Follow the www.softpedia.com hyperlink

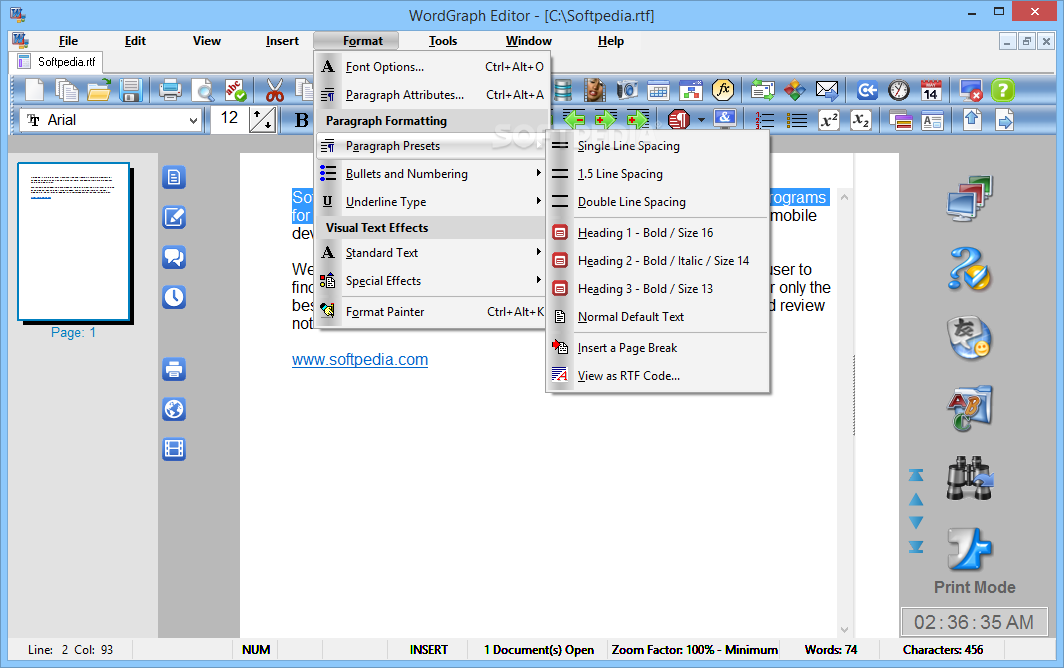360,360
